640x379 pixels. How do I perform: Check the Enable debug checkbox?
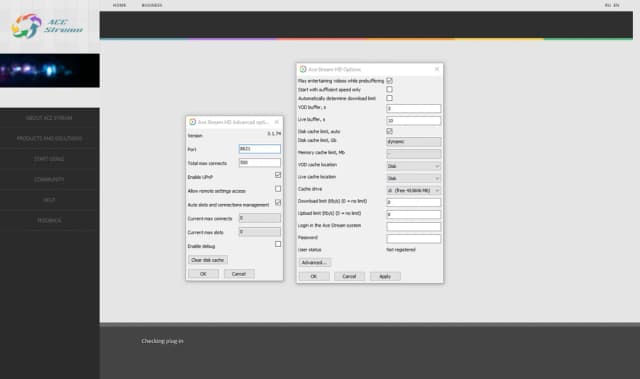(278, 244)
